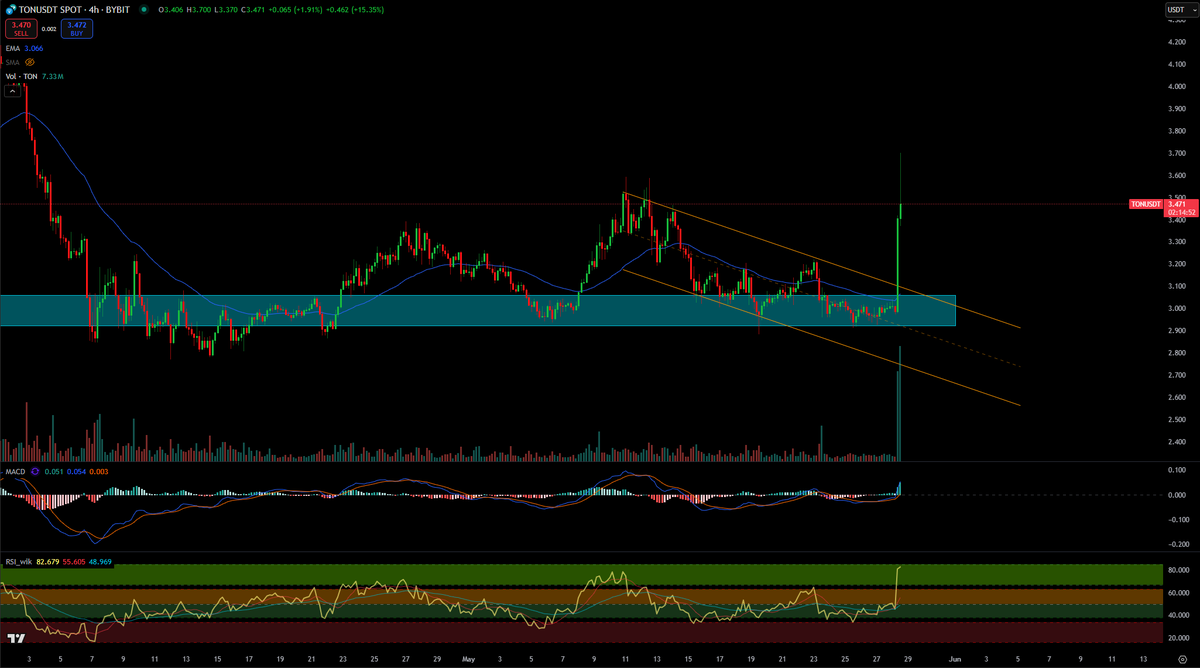Select the Vol · TON indicator legend
Image resolution: width=1200 pixels, height=668 pixels.
pyautogui.click(x=24, y=77)
